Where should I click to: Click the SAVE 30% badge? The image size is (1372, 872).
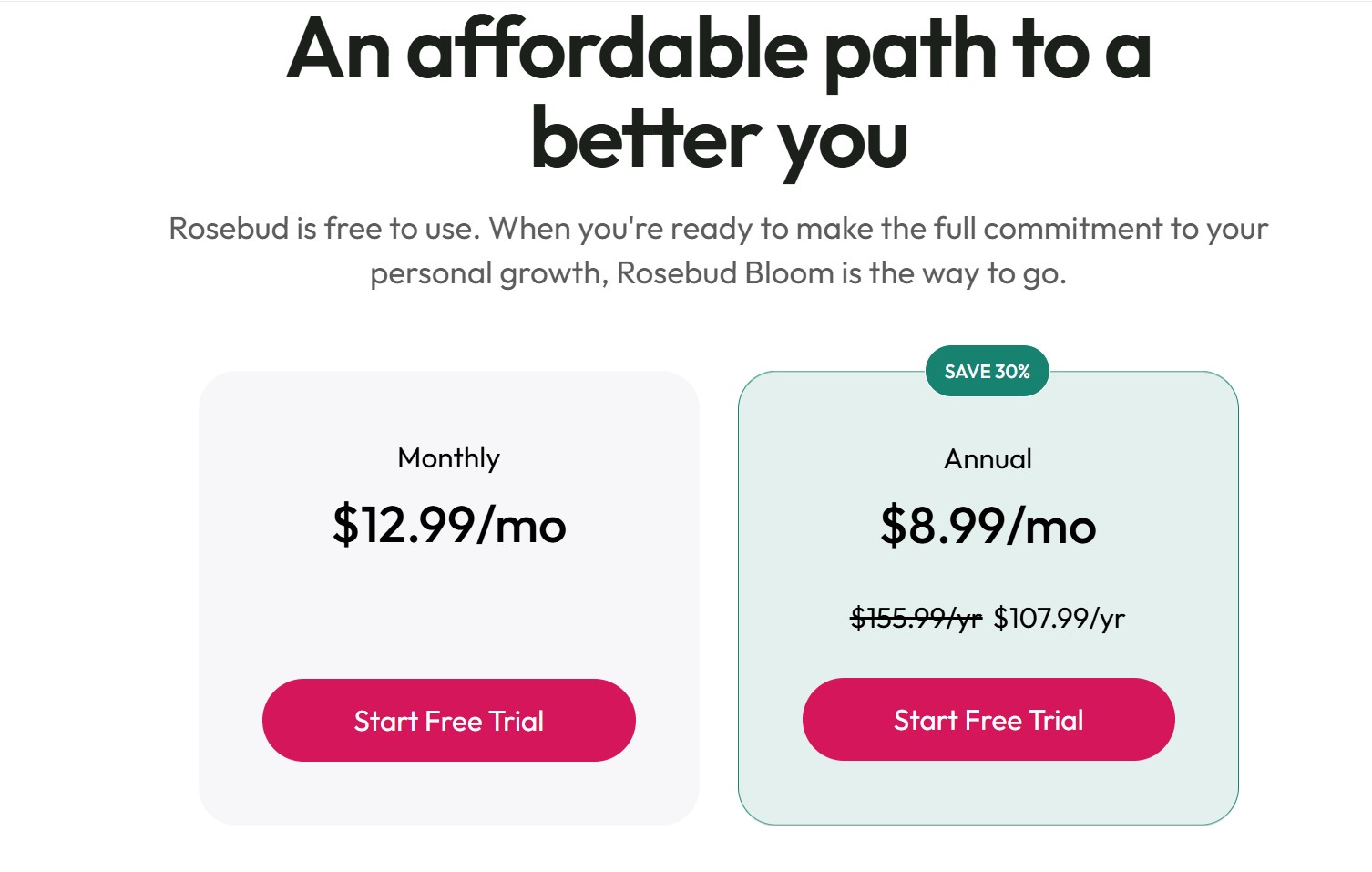(987, 372)
